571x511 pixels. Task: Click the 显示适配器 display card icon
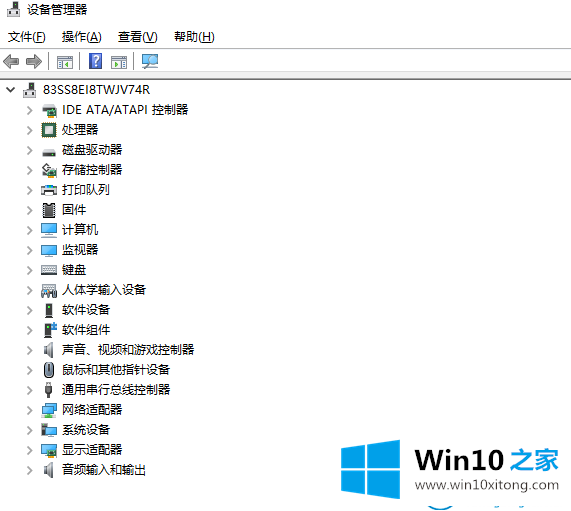(49, 451)
